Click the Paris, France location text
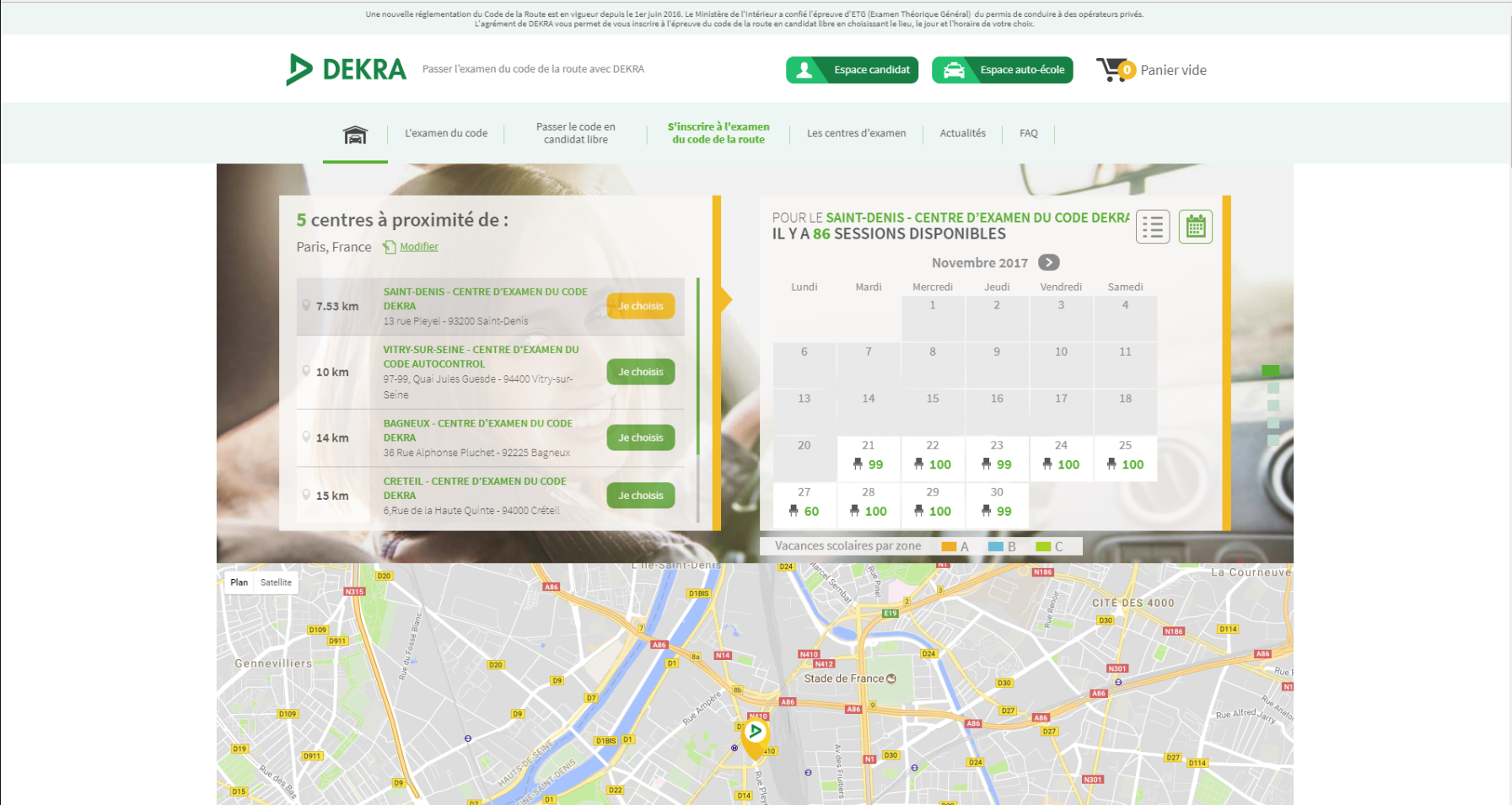The width and height of the screenshot is (1512, 805). pos(334,247)
